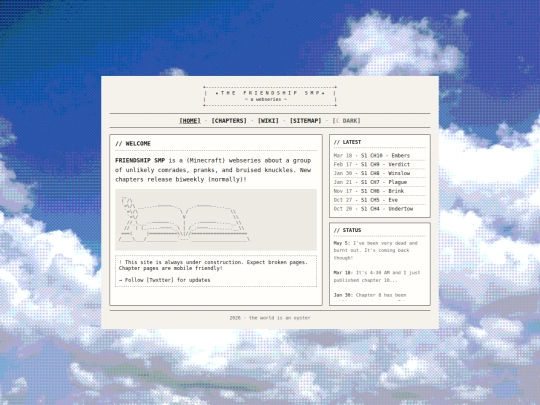Click the Mar 18 status entry
540x405 pixels.
tap(377, 276)
